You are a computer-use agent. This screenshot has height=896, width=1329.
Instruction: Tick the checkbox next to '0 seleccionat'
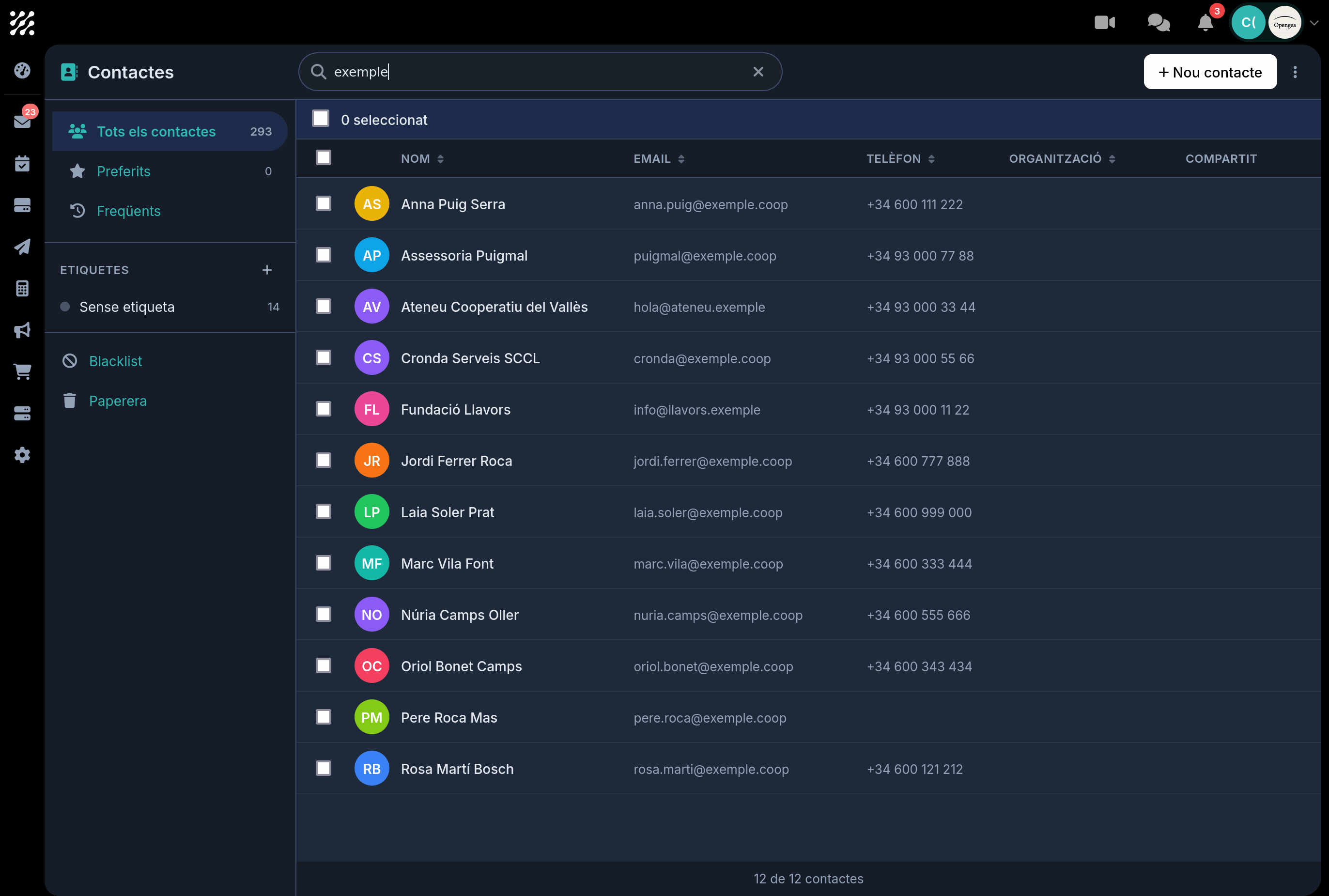point(321,119)
